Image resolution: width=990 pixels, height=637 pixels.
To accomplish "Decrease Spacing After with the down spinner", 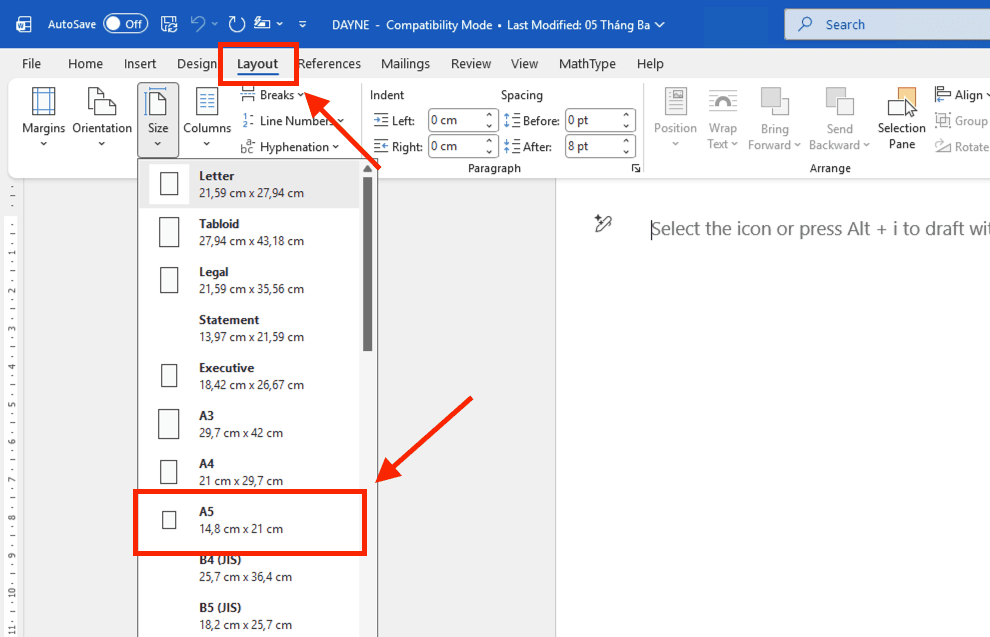I will 626,152.
